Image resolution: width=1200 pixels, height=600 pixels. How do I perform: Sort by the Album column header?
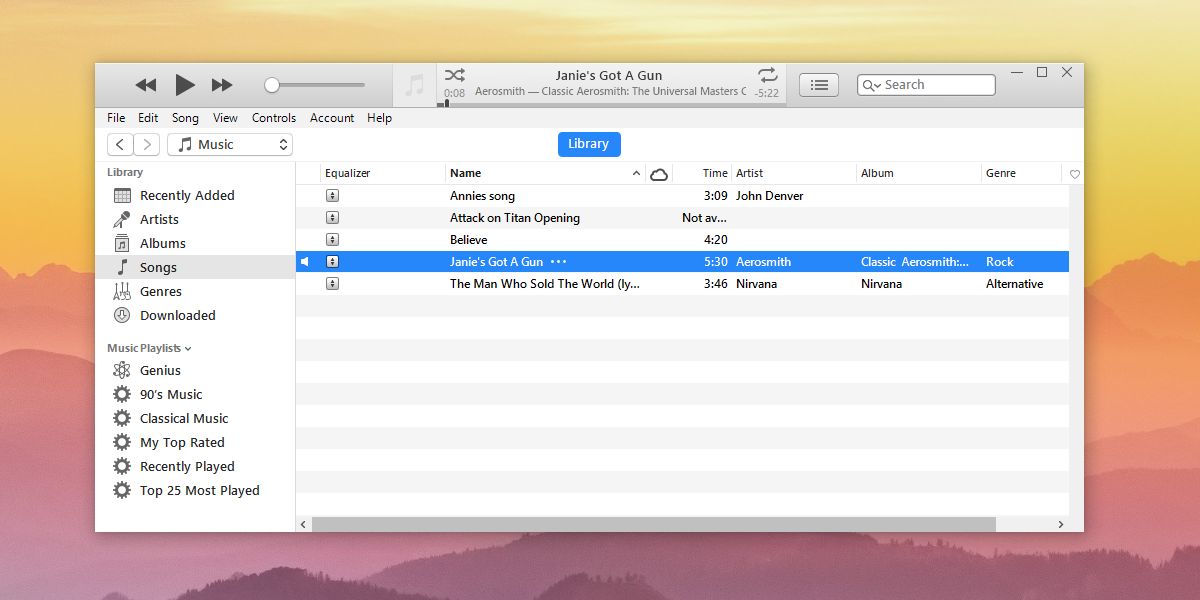919,174
